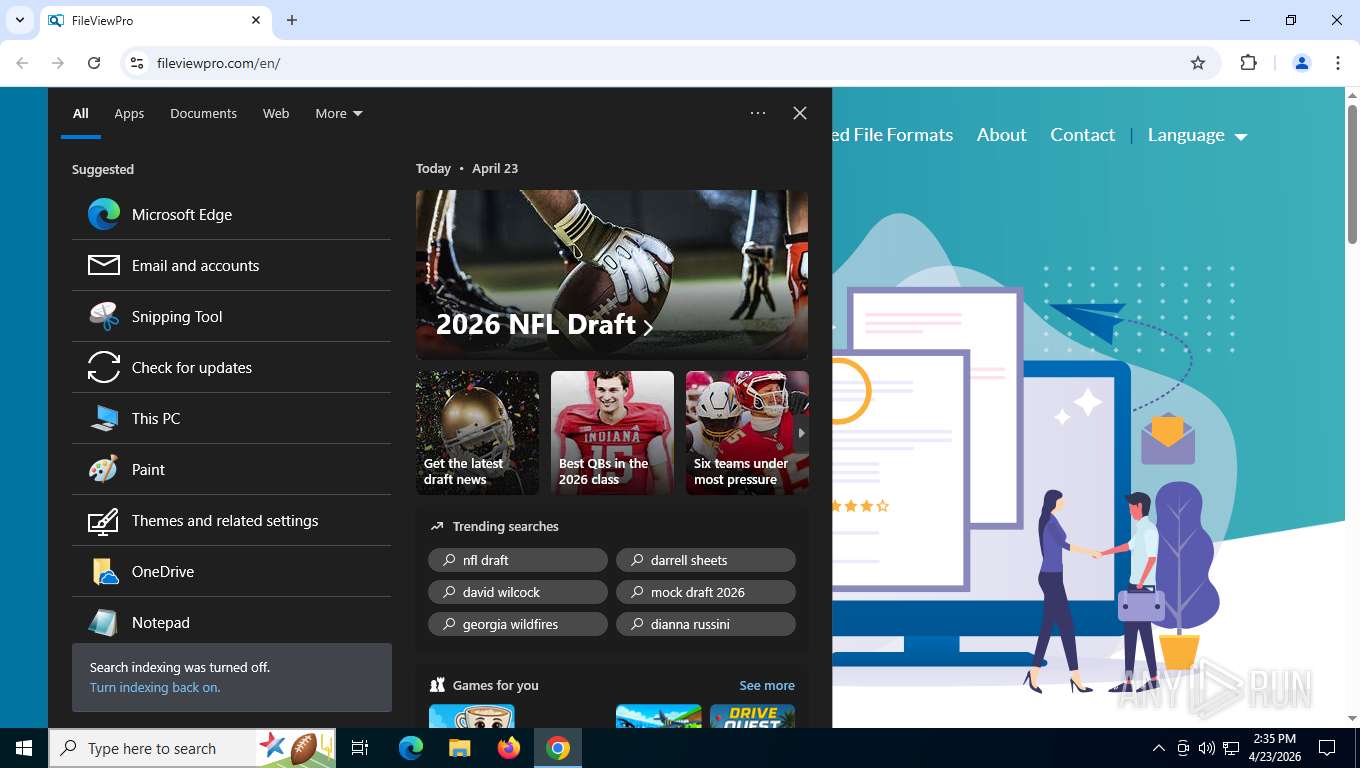
Task: Open Task View on the taskbar
Action: [x=360, y=748]
